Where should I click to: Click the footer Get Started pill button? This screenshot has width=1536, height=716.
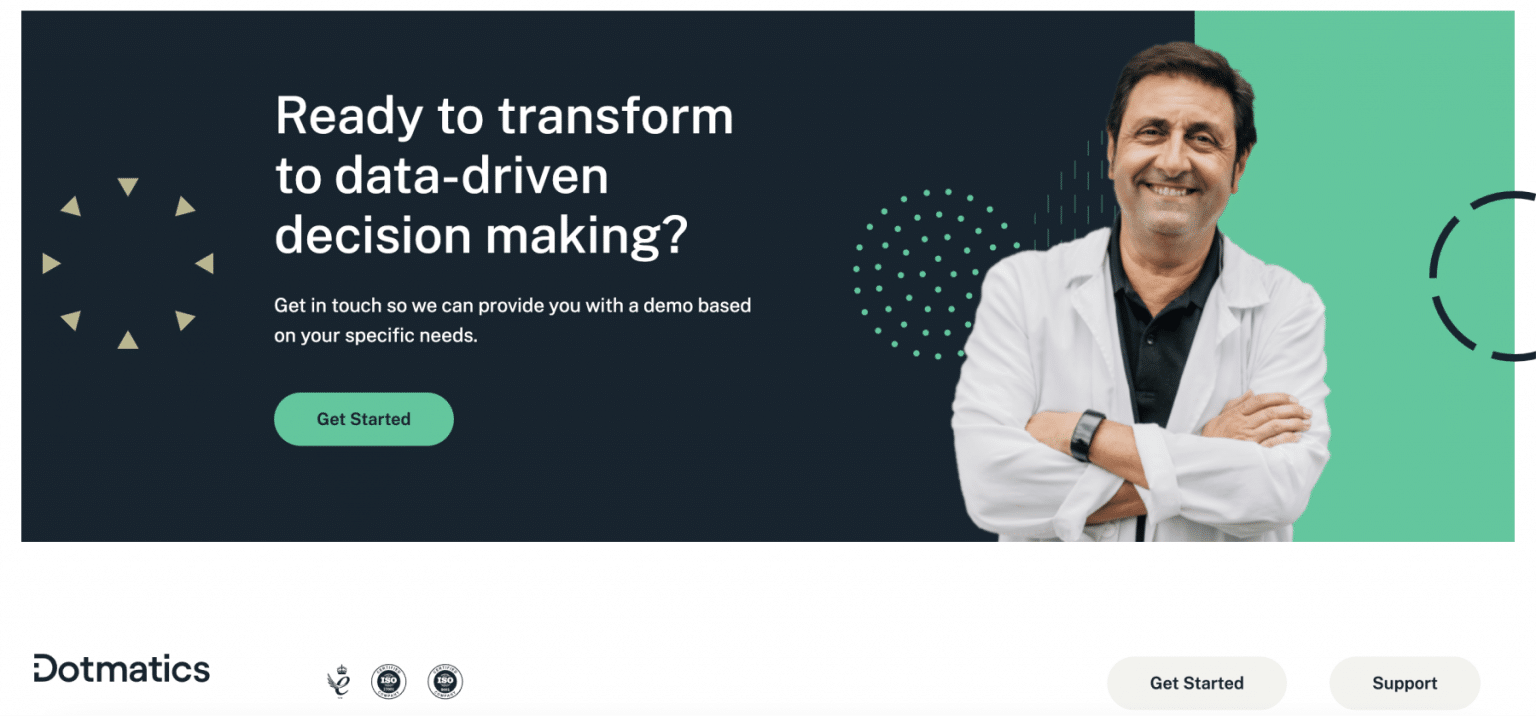[x=1197, y=683]
